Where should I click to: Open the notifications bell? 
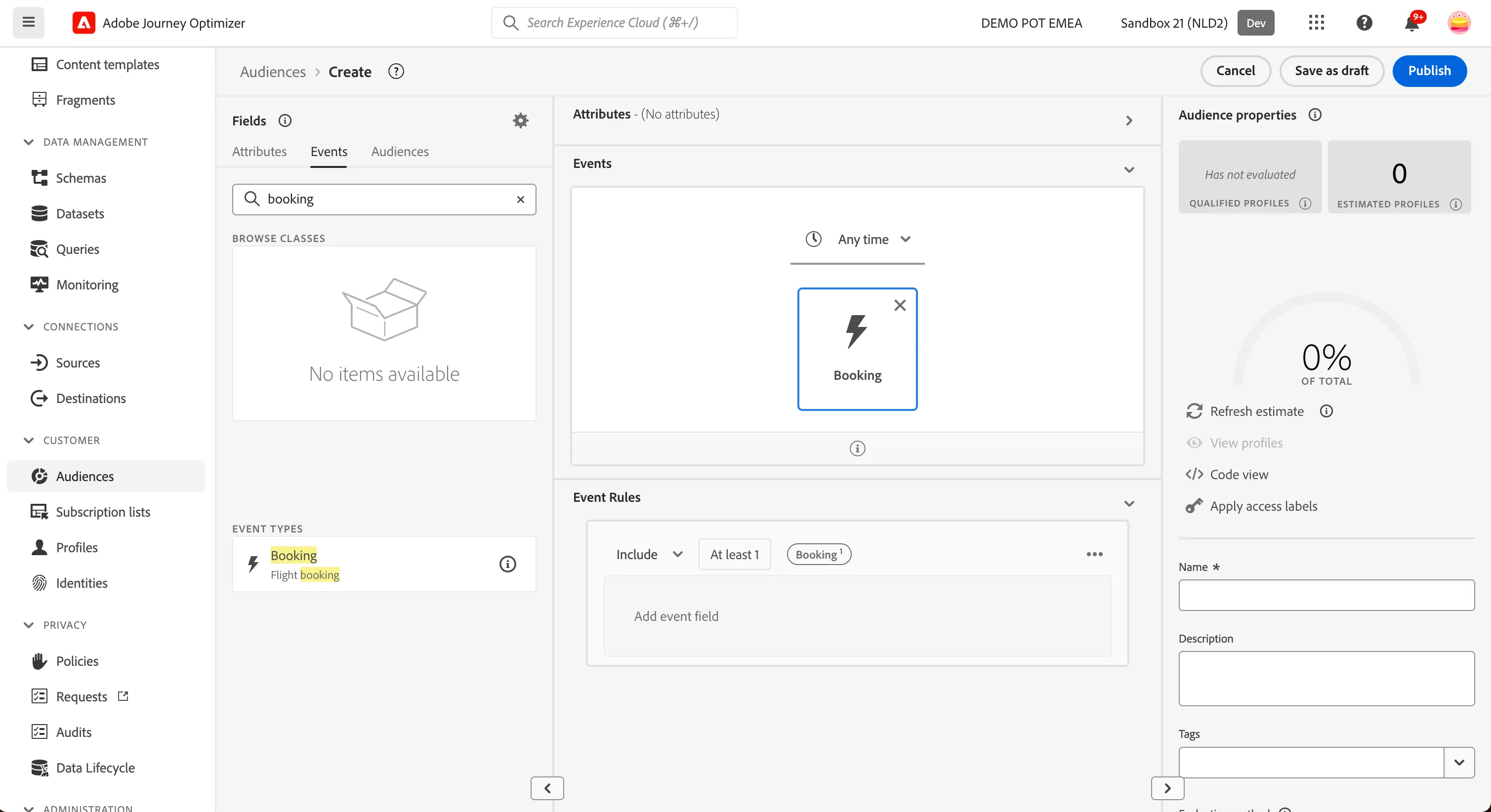pos(1412,23)
